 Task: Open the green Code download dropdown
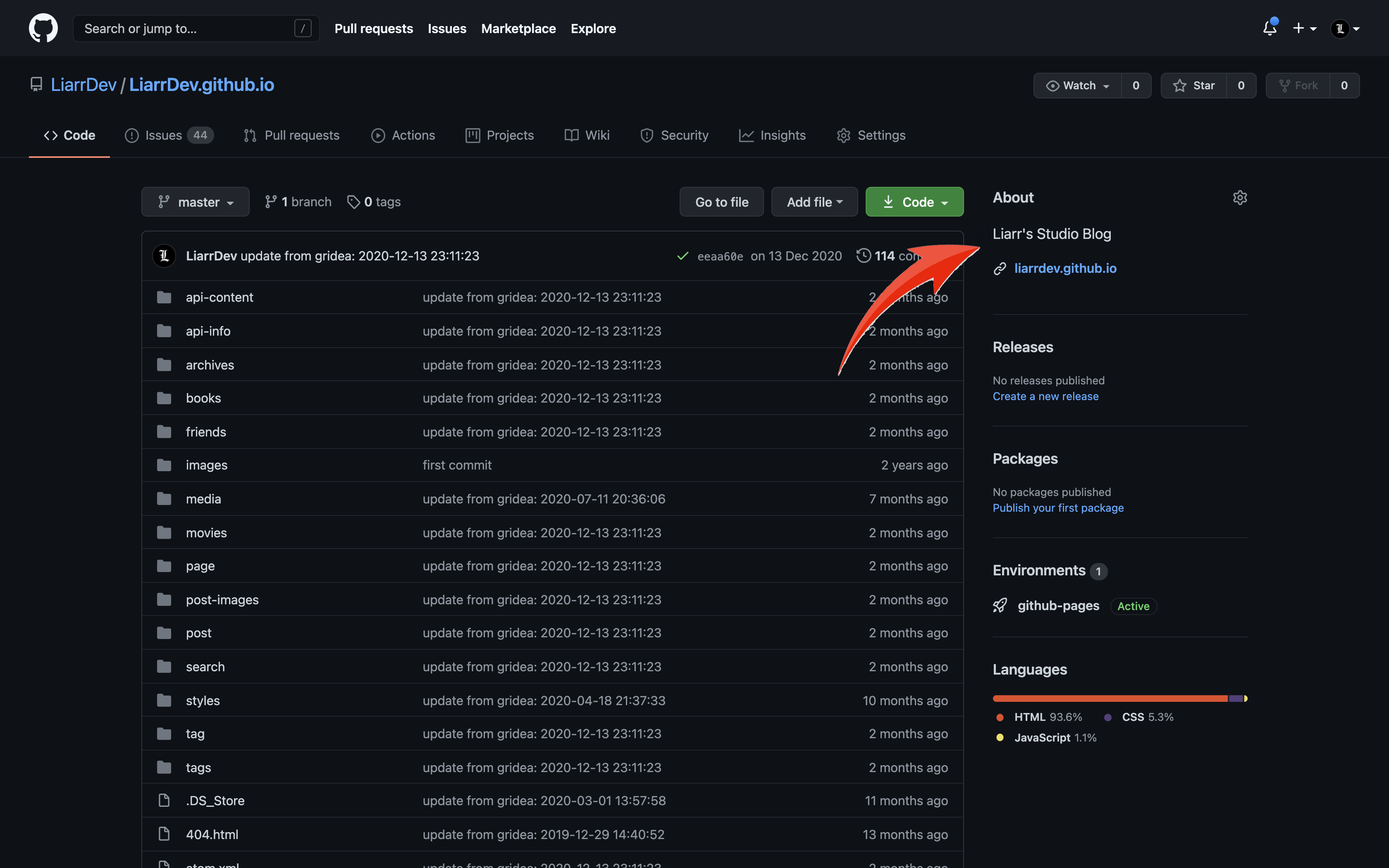[914, 202]
